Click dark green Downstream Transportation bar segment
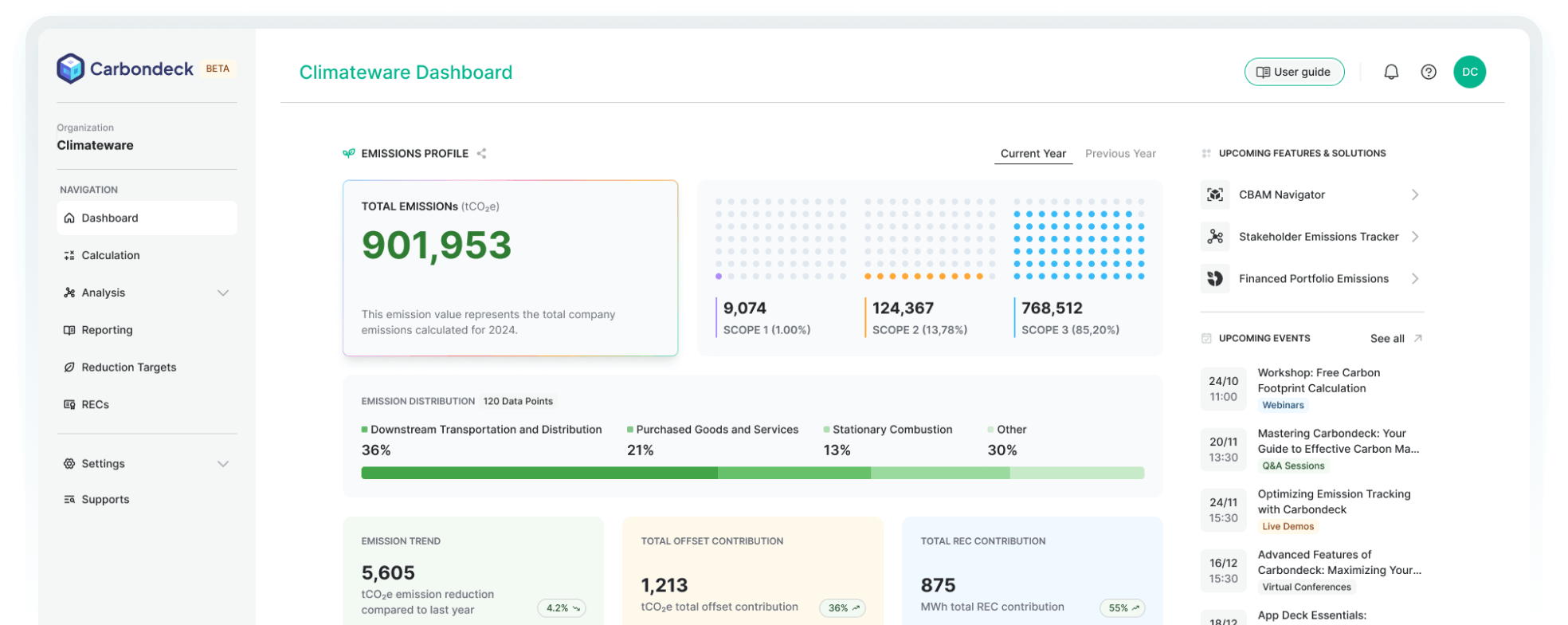 pos(539,473)
